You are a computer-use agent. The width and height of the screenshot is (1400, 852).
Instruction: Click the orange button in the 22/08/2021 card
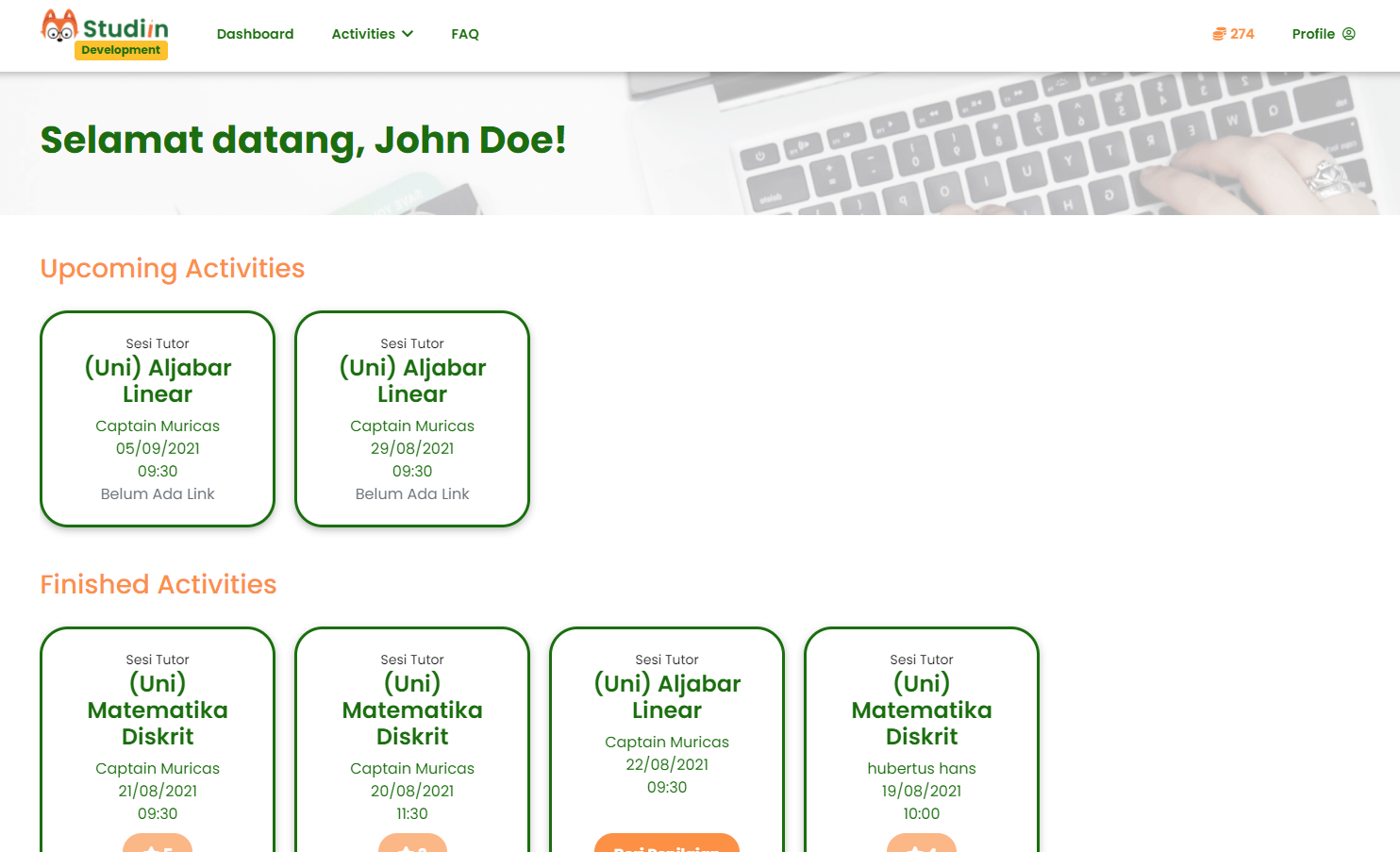(667, 843)
